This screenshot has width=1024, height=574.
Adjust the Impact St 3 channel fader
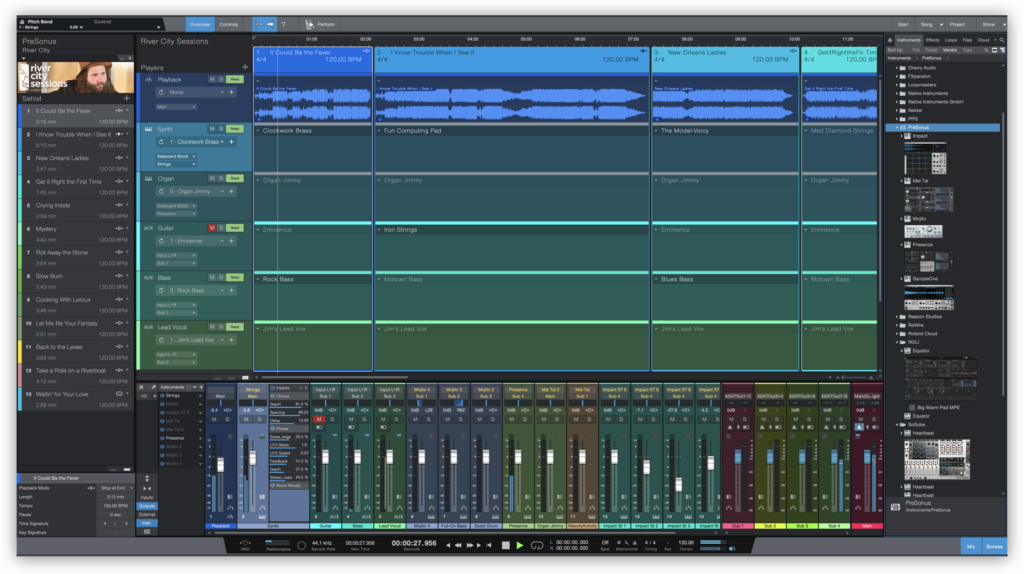679,485
